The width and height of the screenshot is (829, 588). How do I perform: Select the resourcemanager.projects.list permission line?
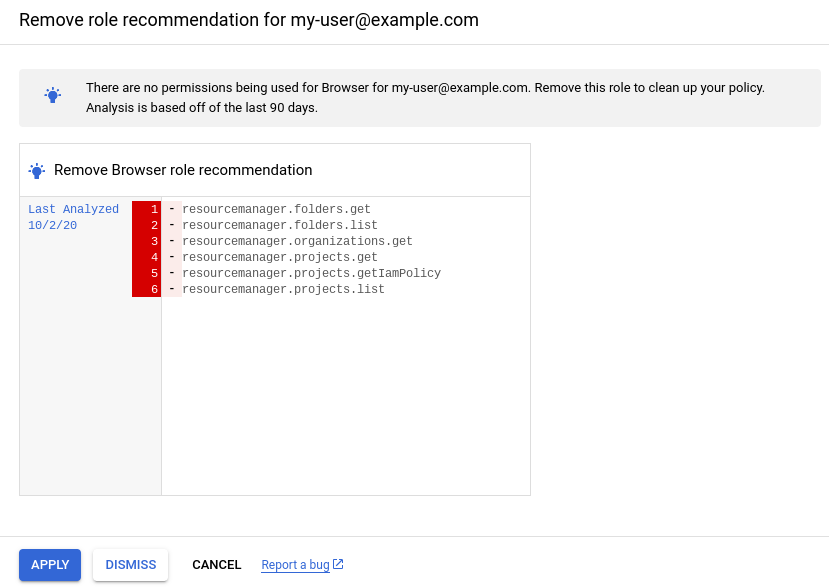click(283, 289)
